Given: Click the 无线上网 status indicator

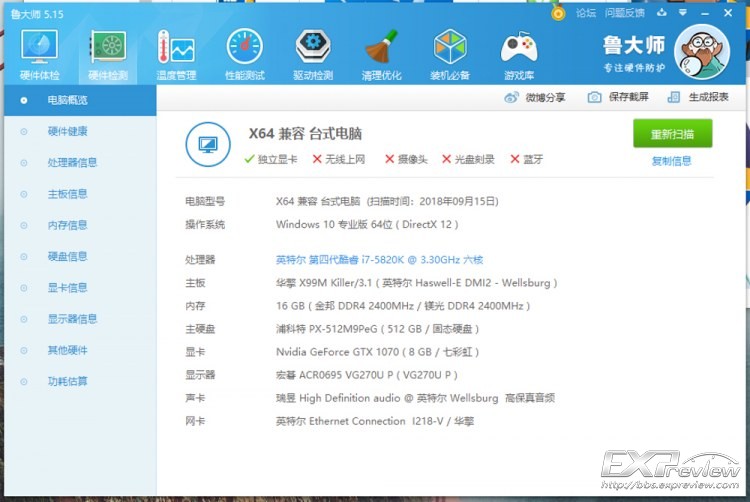Looking at the screenshot, I should tap(339, 159).
